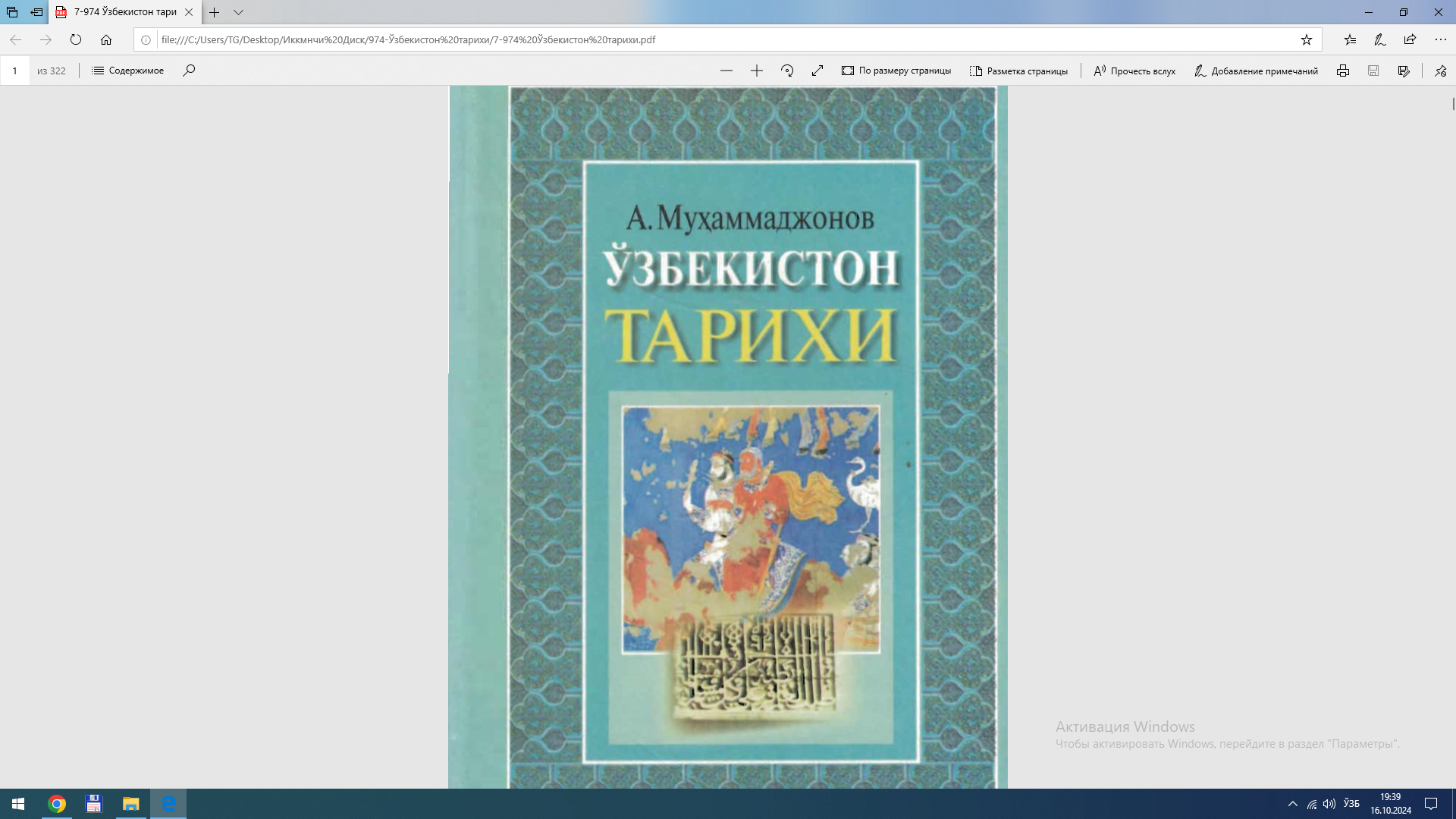Share this page icon
This screenshot has width=1456, height=819.
[1410, 39]
